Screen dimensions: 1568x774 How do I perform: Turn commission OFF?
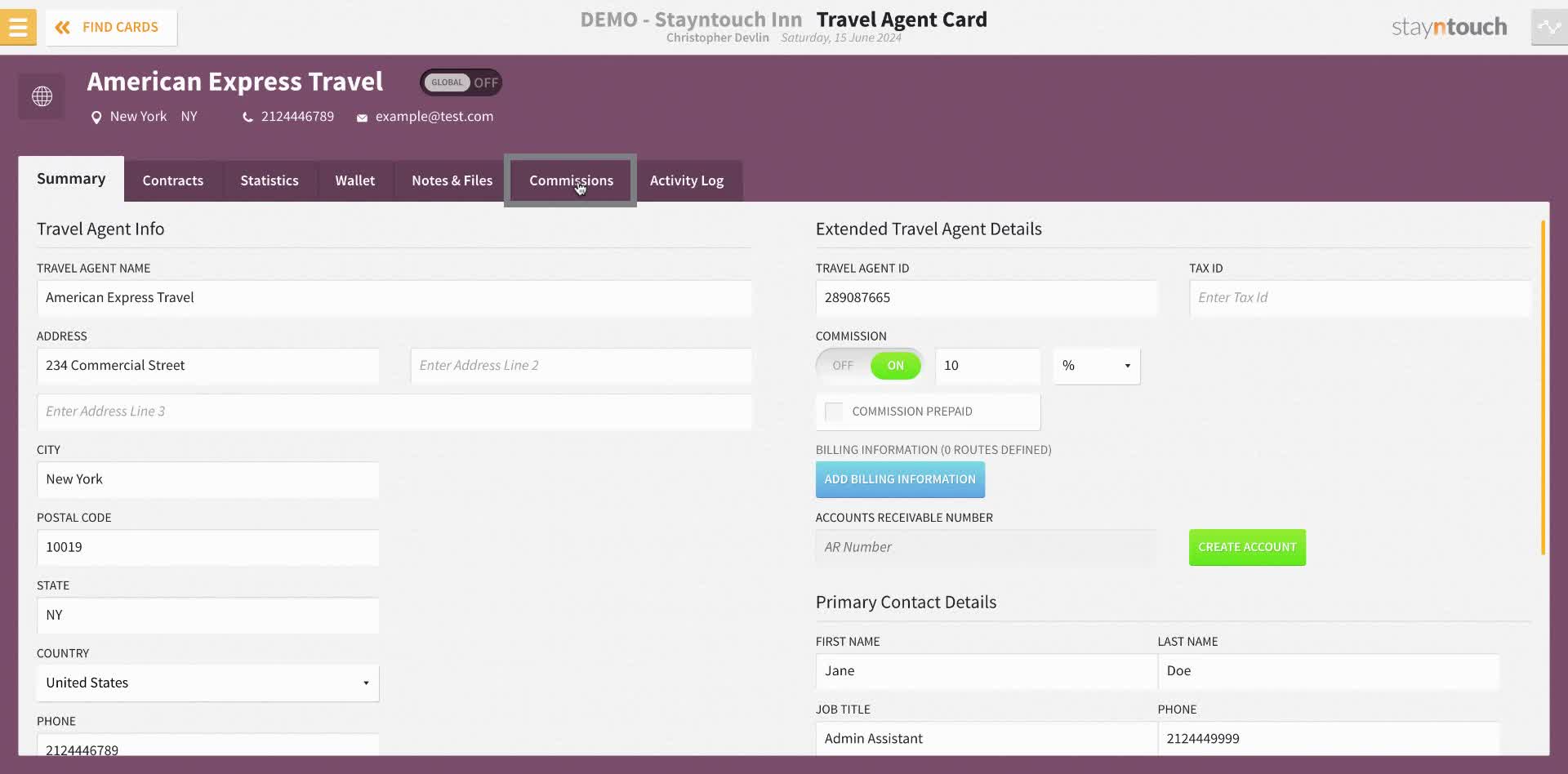tap(843, 366)
